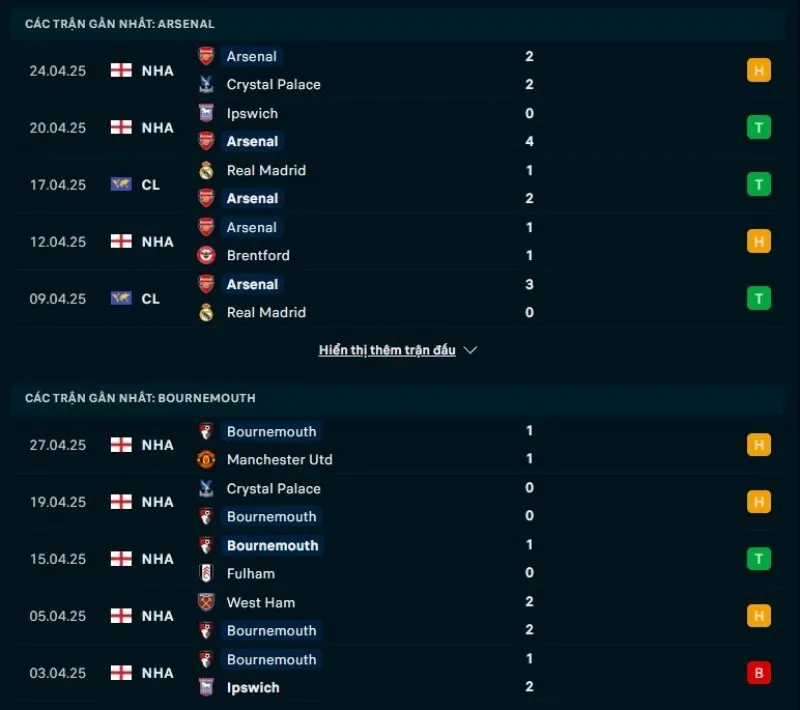
Task: Open the 15.04.25 Bournemouth vs Fulham match date
Action: [58, 559]
